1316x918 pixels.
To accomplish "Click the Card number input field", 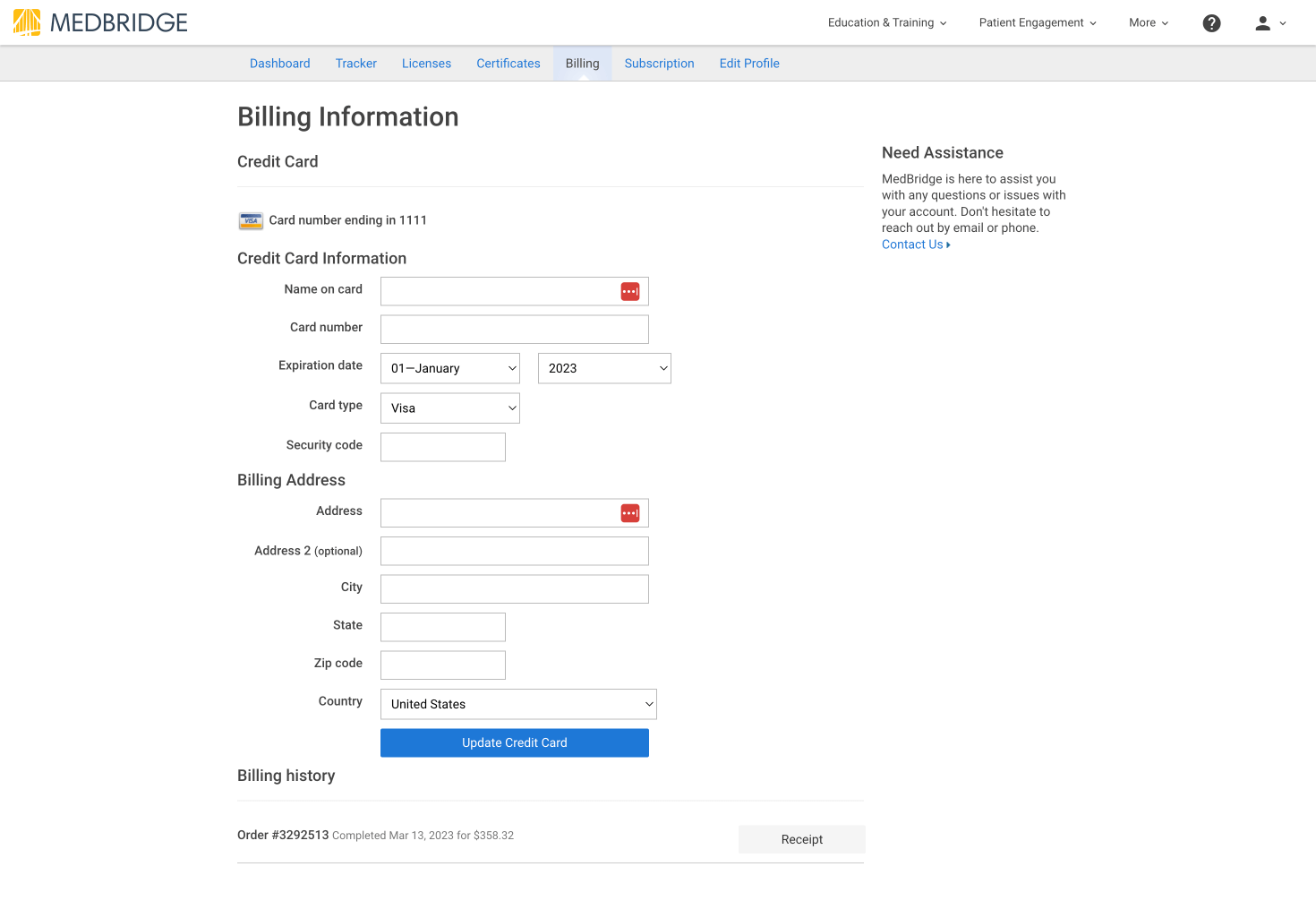I will tap(514, 329).
